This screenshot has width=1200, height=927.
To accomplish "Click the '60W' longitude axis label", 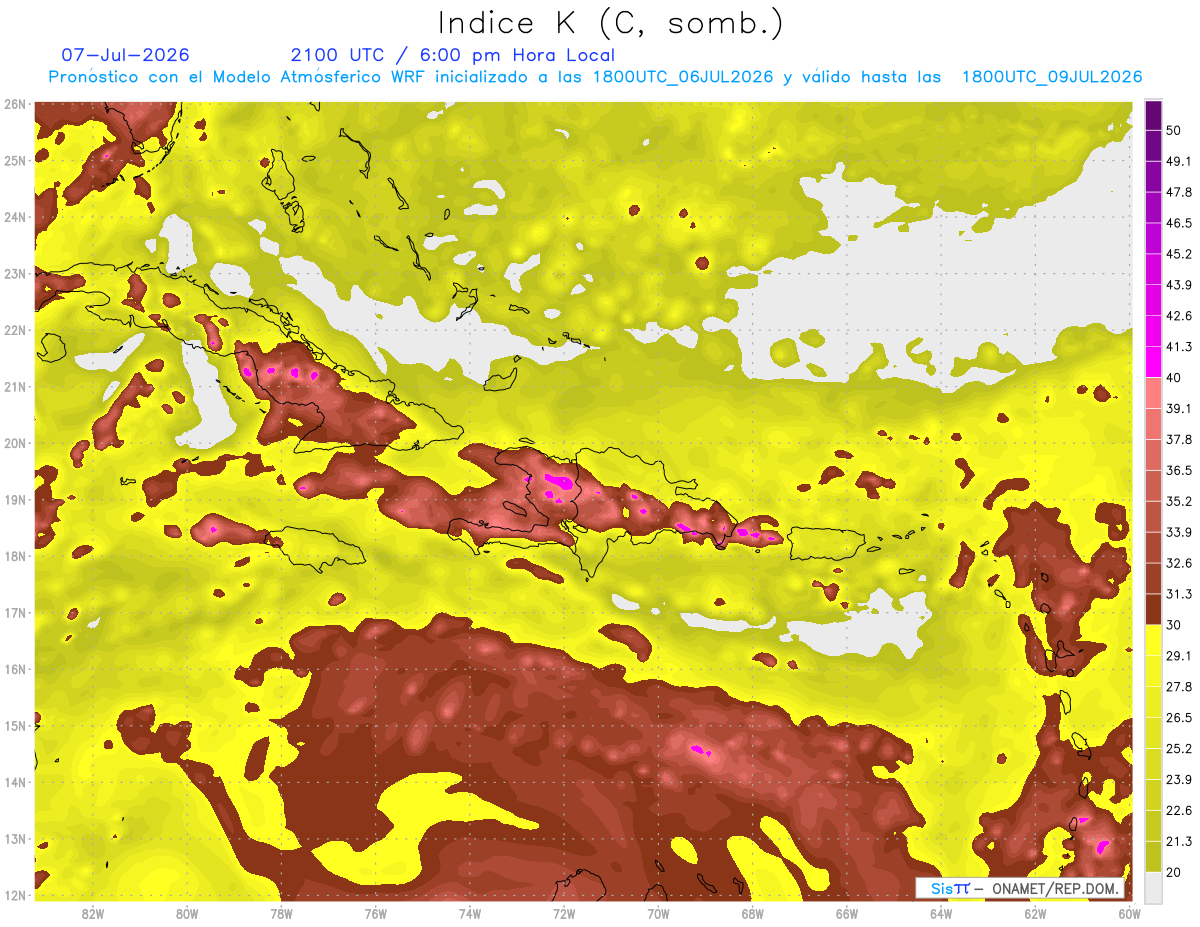I will (1130, 914).
